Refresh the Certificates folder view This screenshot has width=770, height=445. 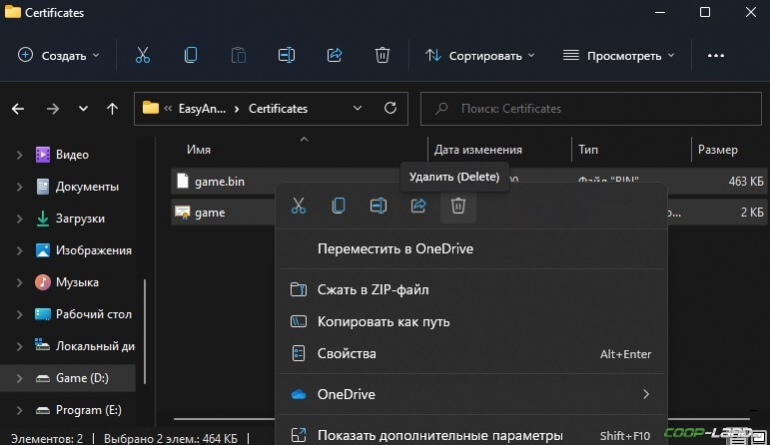(x=391, y=108)
